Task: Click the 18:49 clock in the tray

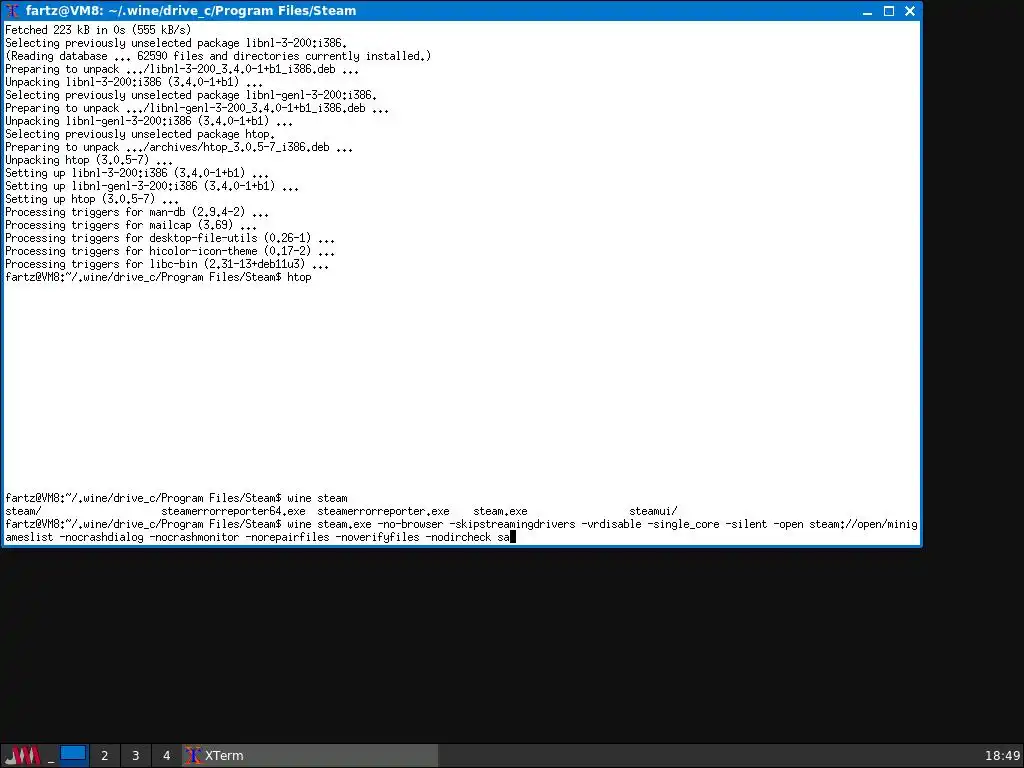Action: pos(1002,756)
